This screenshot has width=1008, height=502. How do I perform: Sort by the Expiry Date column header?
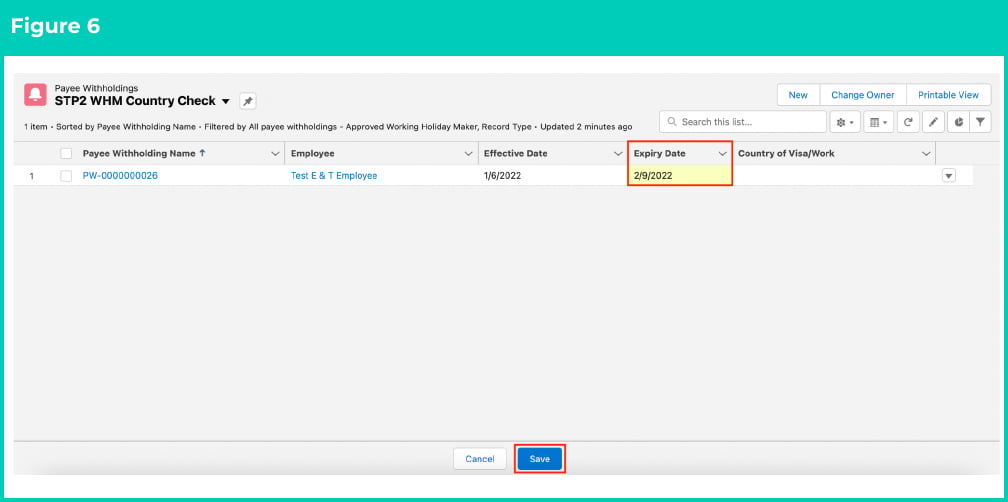click(660, 154)
